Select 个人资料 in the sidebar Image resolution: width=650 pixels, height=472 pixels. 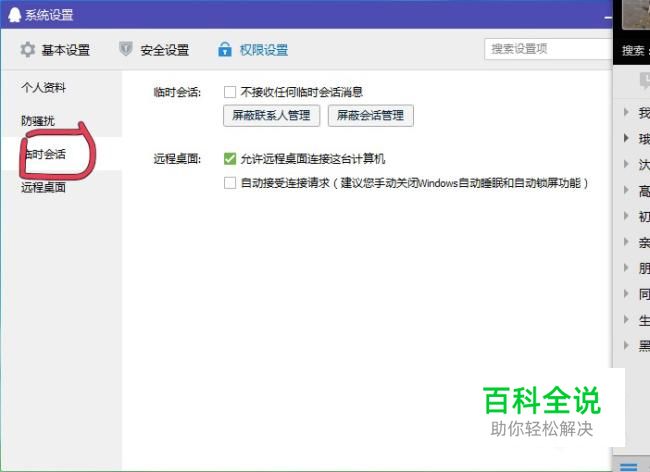(43, 87)
